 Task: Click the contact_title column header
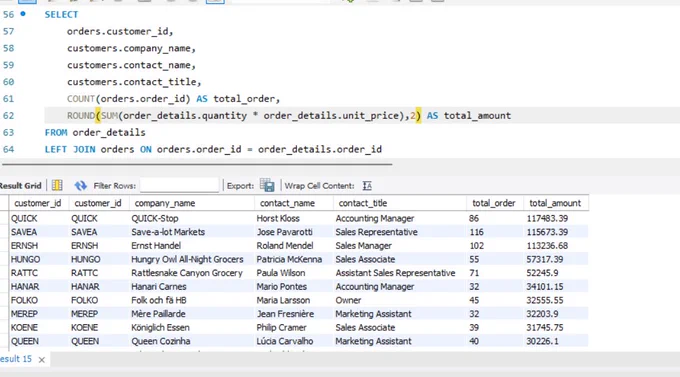pyautogui.click(x=363, y=203)
